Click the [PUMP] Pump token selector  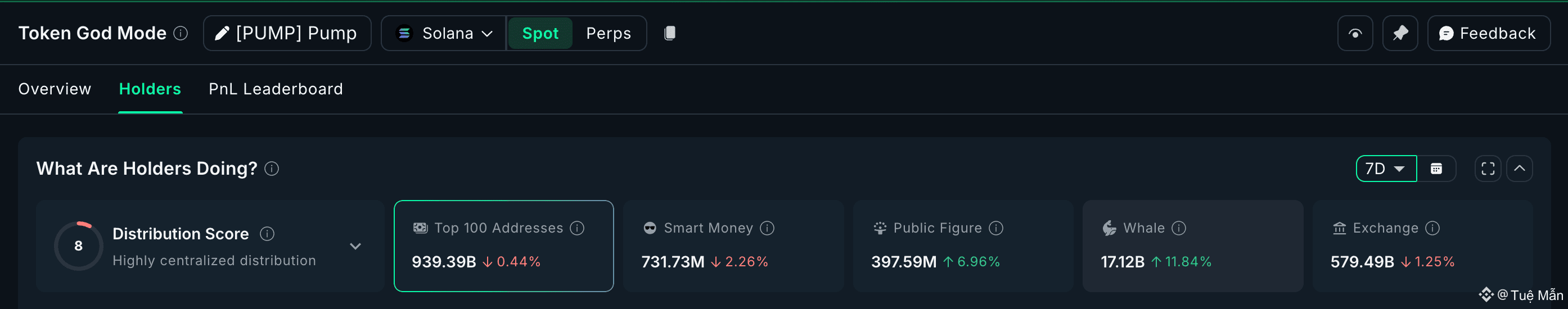click(287, 33)
